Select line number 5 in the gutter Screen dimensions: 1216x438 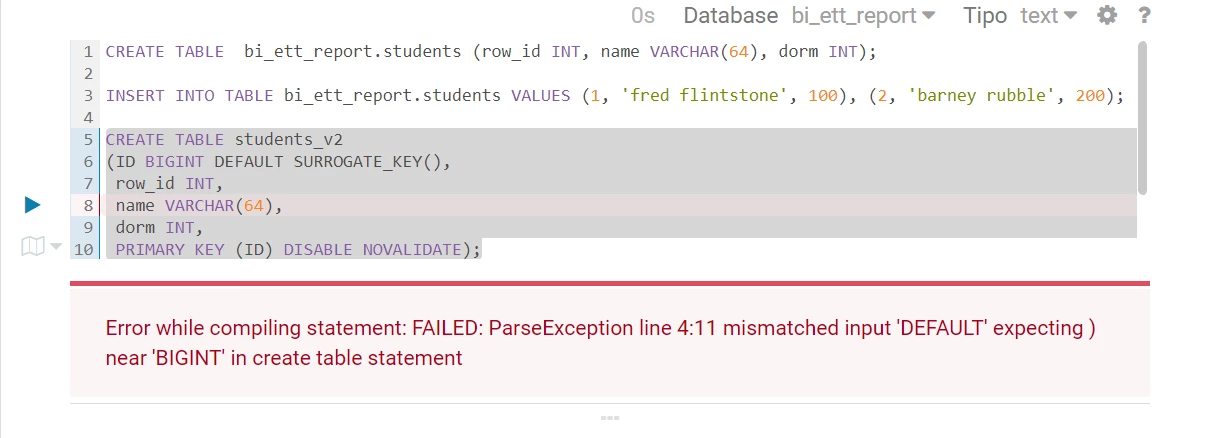point(88,140)
